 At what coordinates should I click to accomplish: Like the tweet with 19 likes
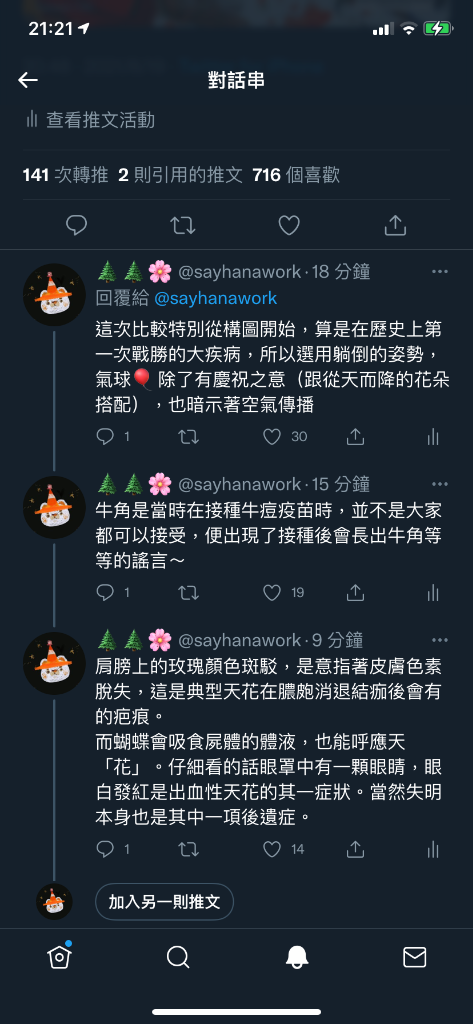(x=272, y=592)
